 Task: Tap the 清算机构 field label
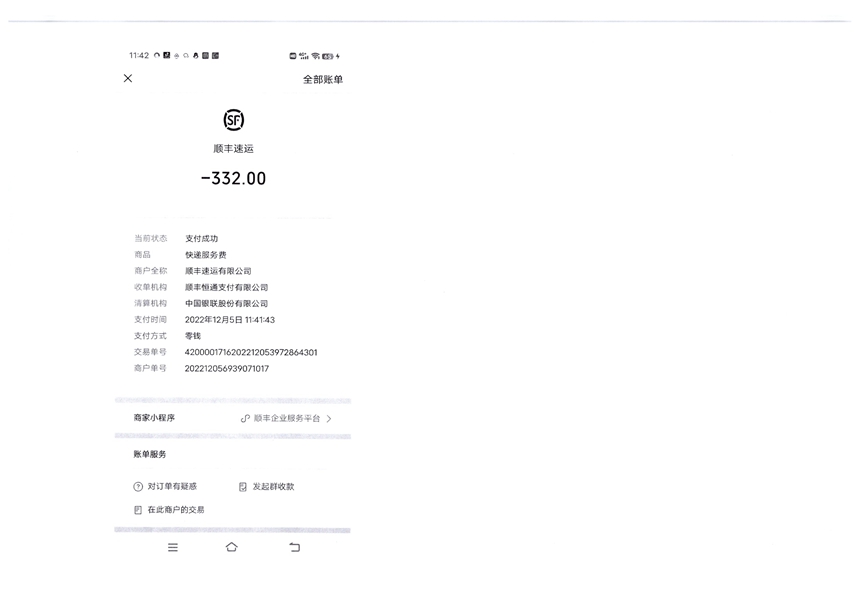[150, 303]
